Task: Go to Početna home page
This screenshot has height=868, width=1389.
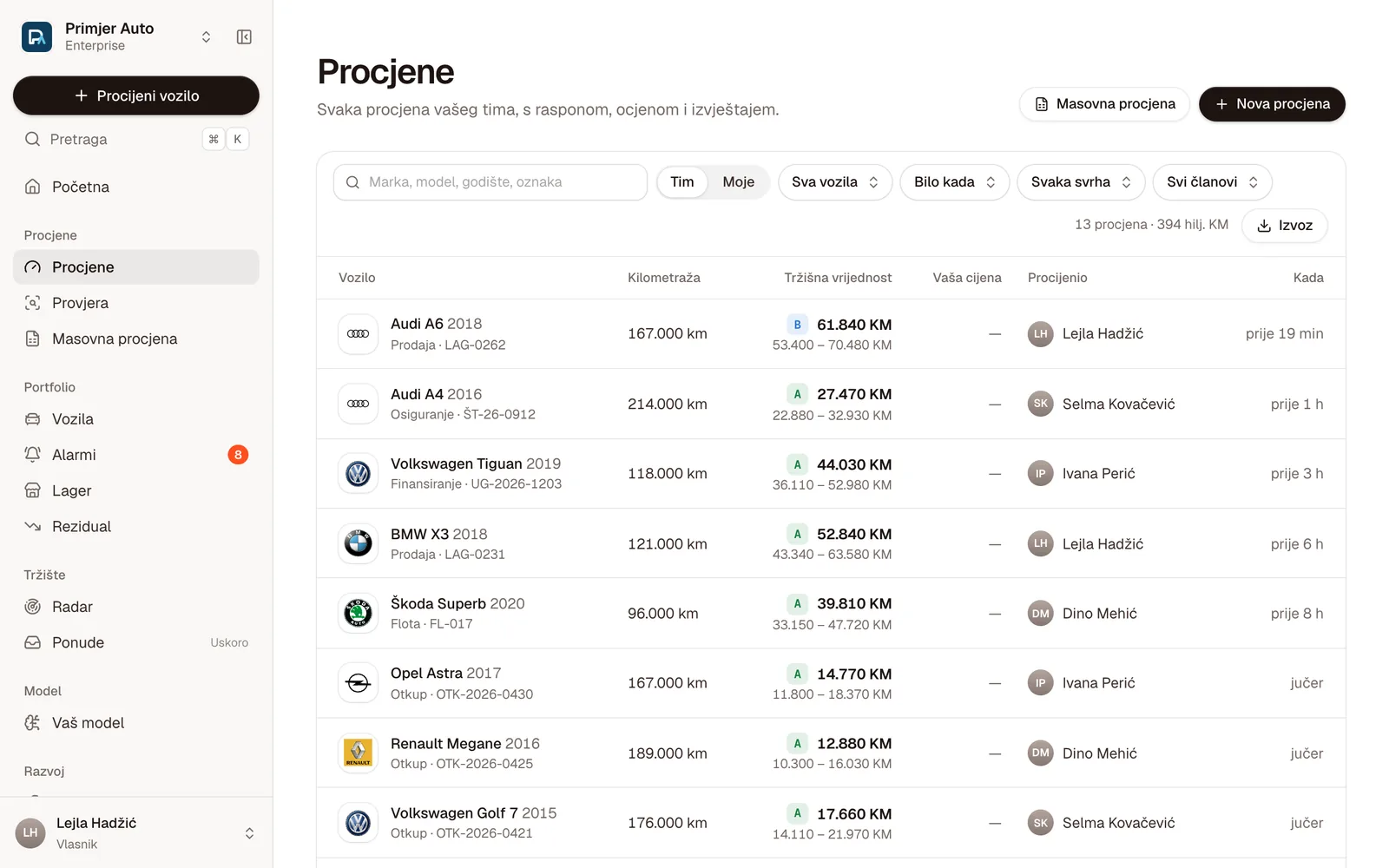Action: 136,187
